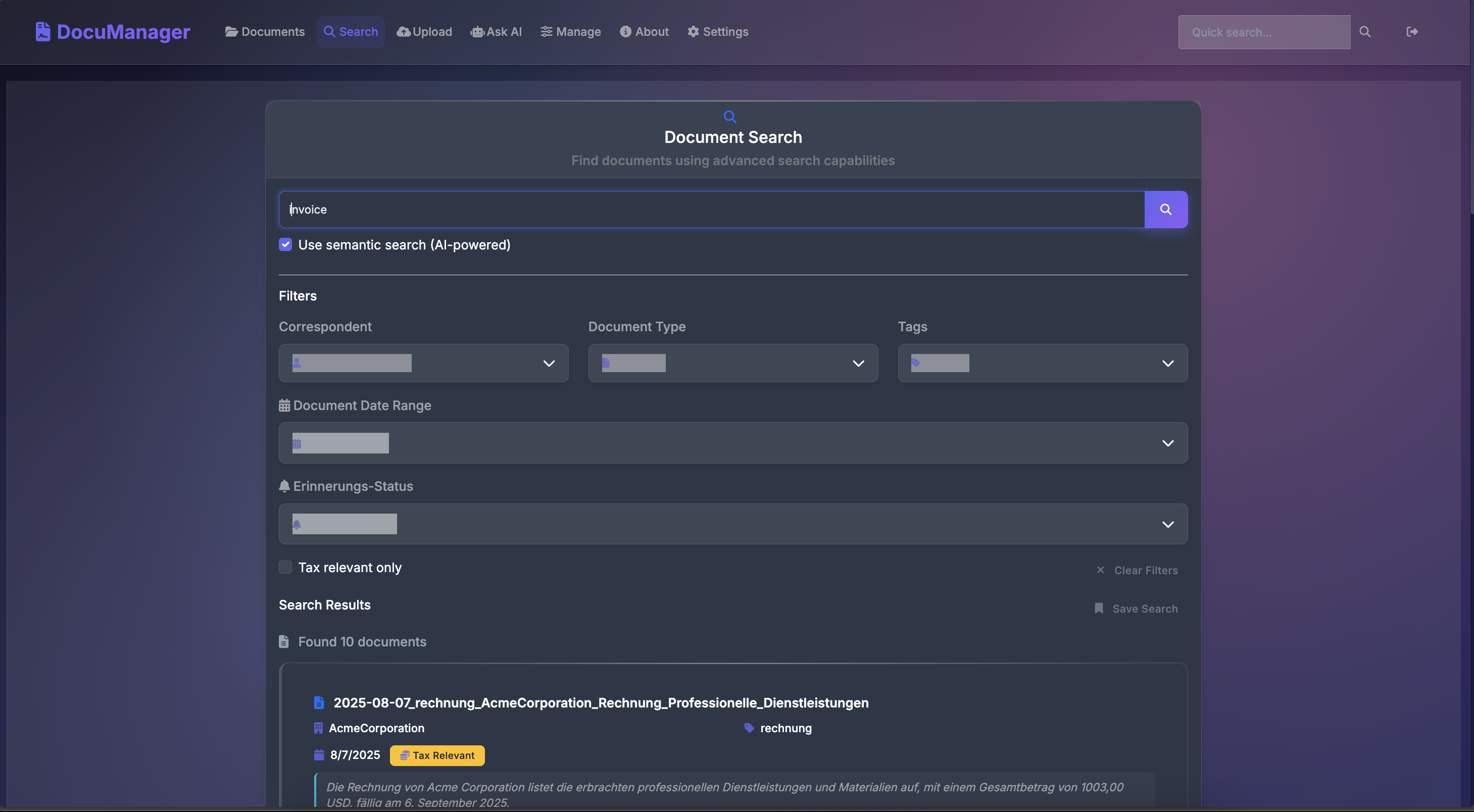Viewport: 1474px width, 812px height.
Task: Click the AcmeCorporation correspondent label
Action: (x=376, y=728)
